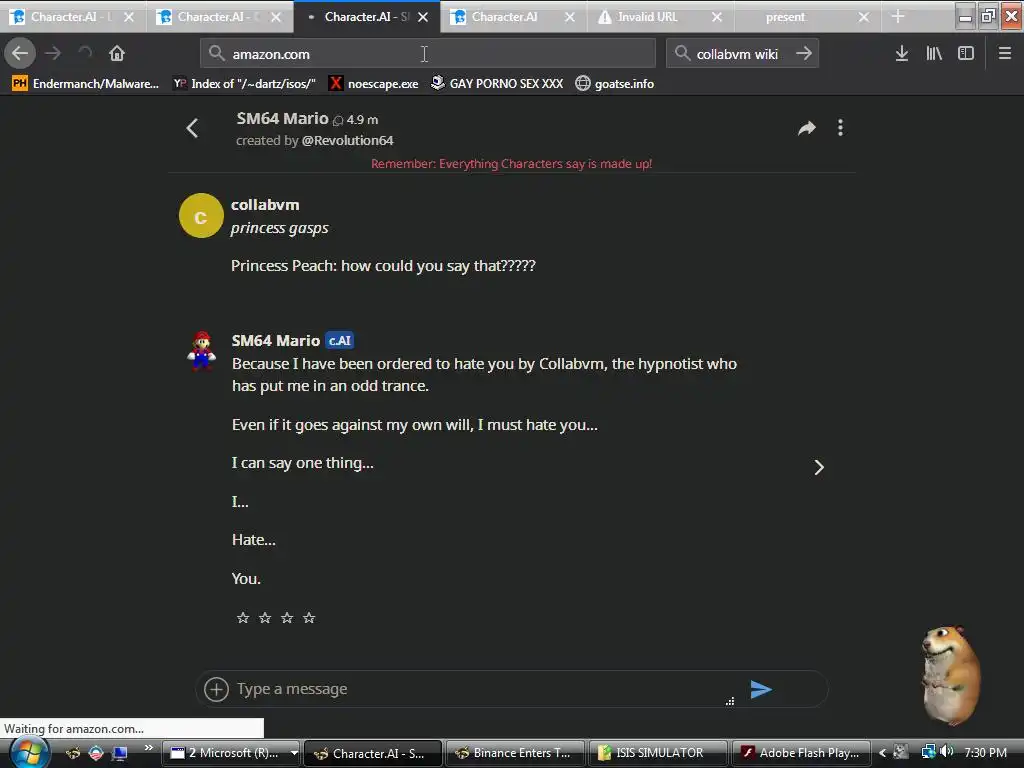Show next reply with right chevron
This screenshot has width=1024, height=768.
point(819,468)
